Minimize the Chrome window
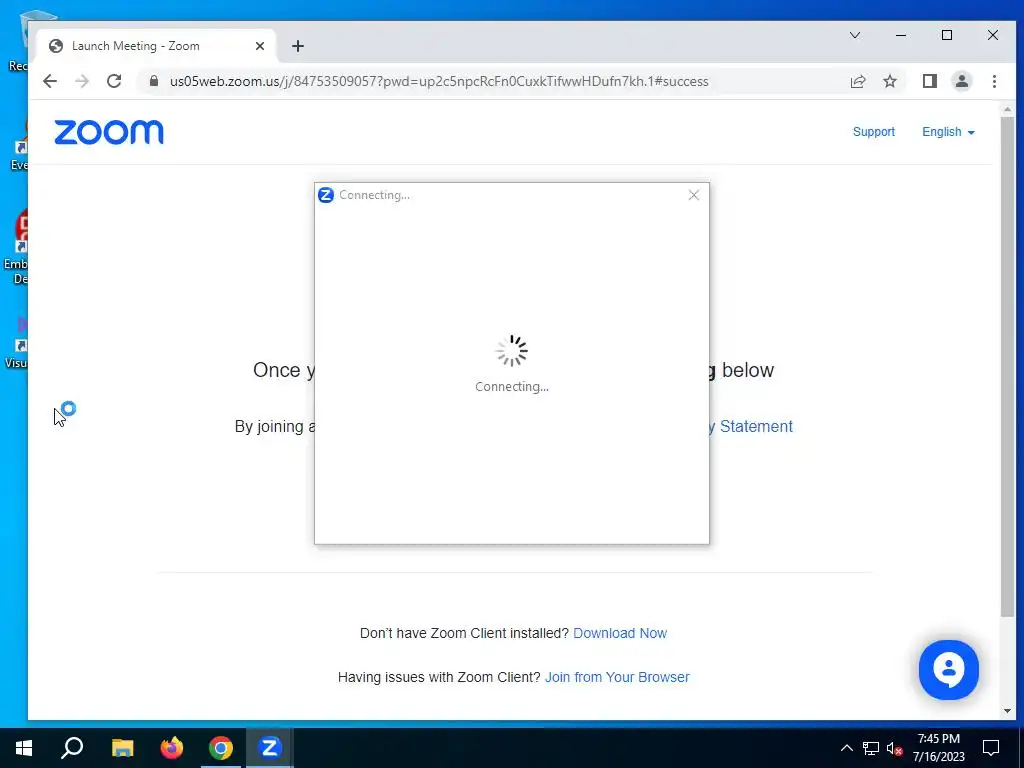Image resolution: width=1024 pixels, height=768 pixels. click(x=901, y=35)
